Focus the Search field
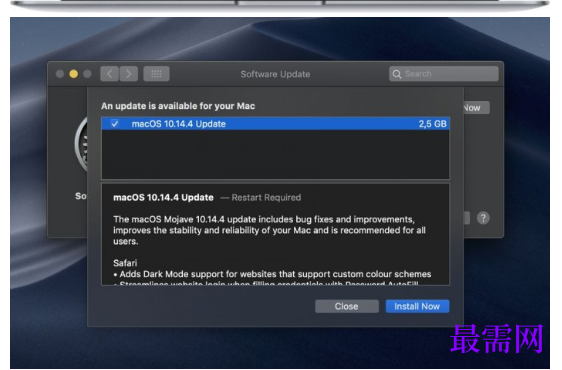The image size is (562, 370). 443,74
